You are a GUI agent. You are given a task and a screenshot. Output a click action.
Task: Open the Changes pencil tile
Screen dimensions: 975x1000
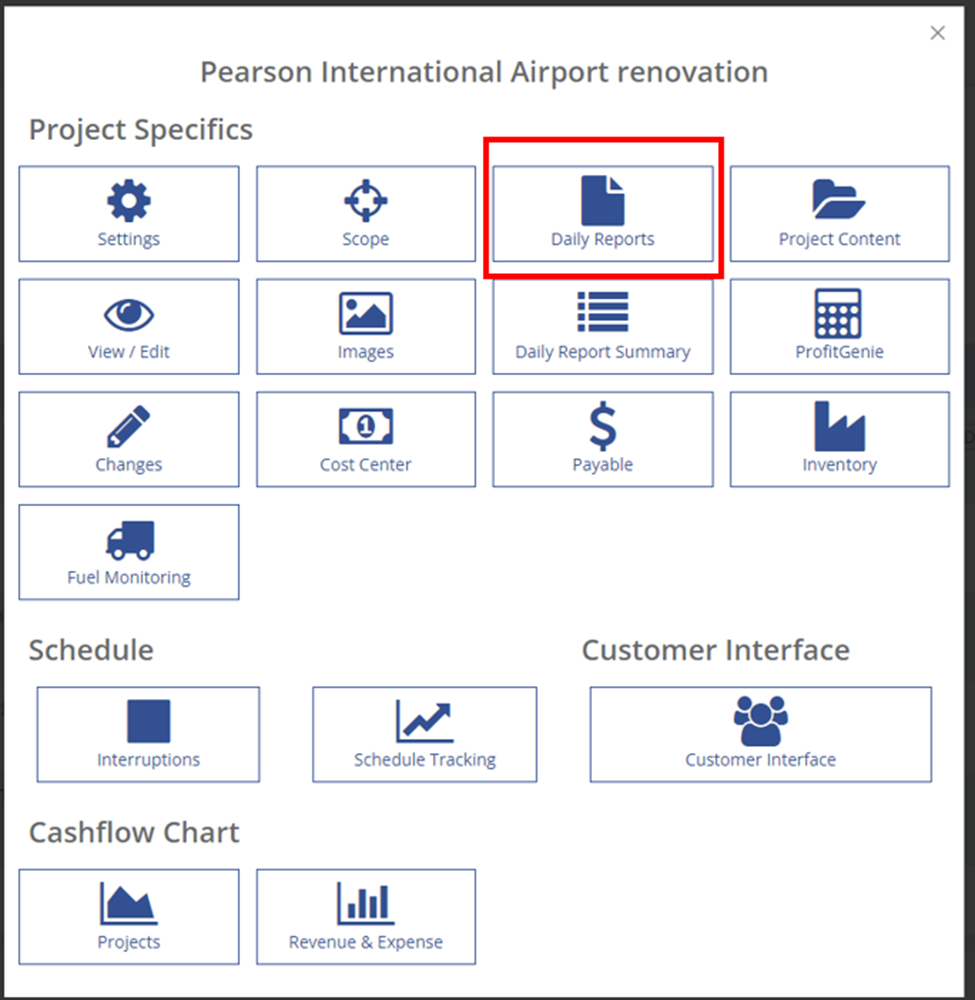[x=129, y=439]
